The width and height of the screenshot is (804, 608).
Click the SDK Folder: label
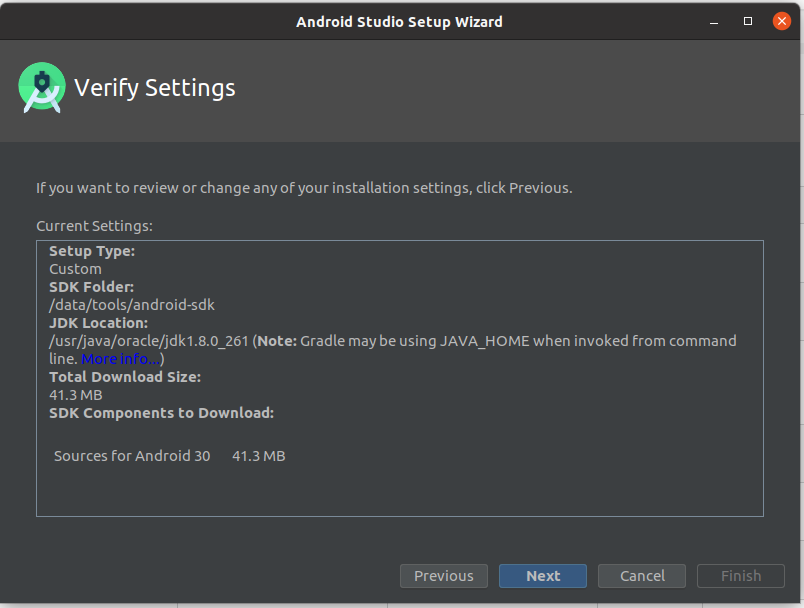coord(91,287)
